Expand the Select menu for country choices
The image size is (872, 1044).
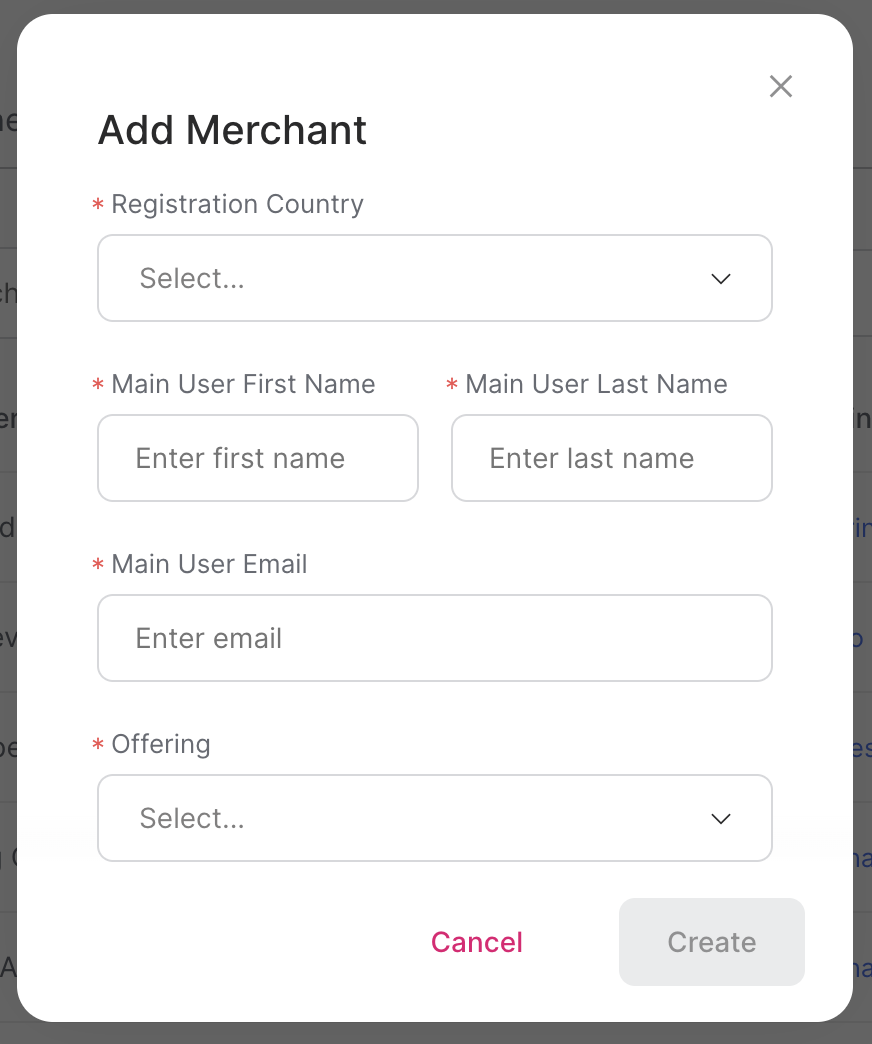point(435,278)
